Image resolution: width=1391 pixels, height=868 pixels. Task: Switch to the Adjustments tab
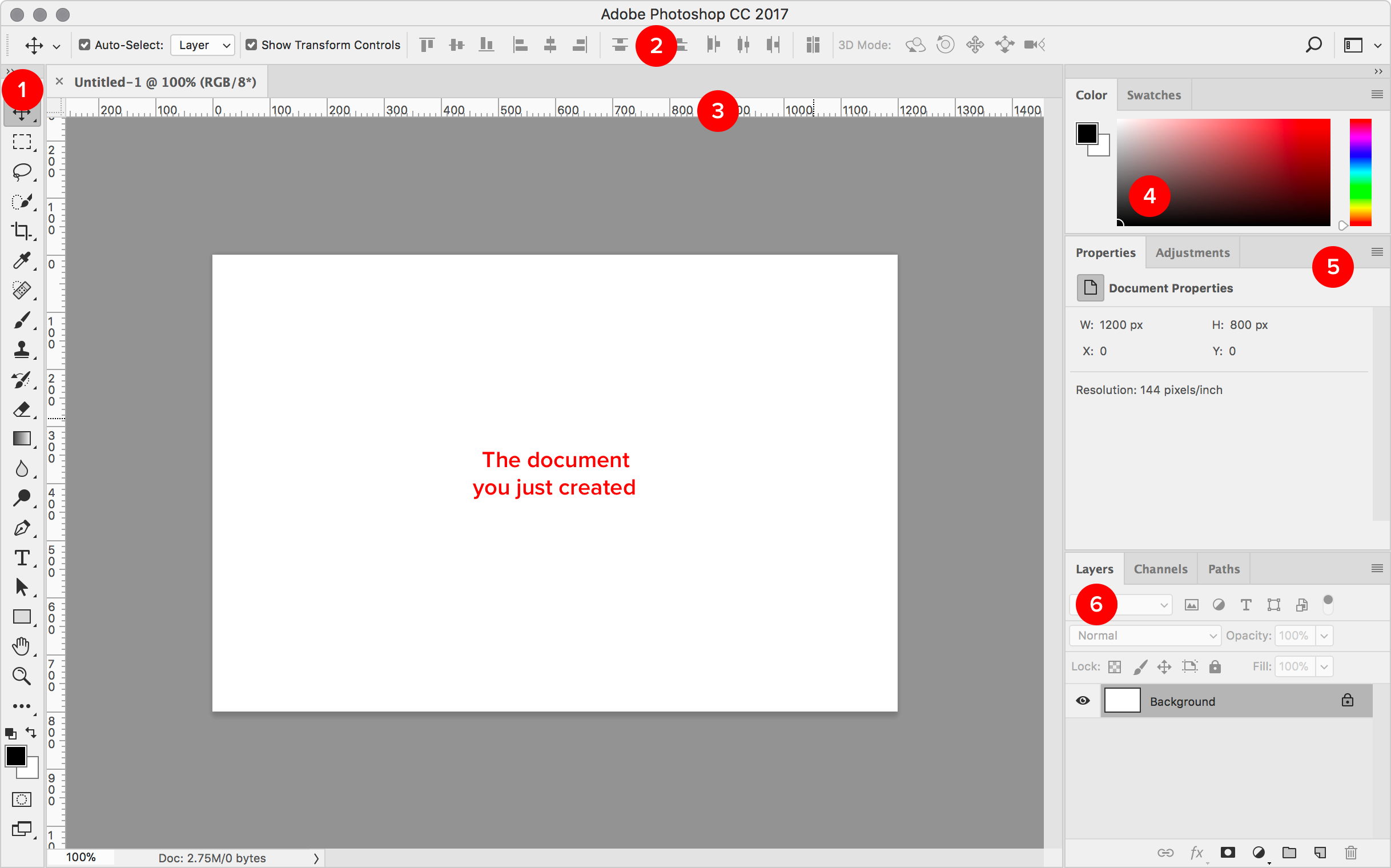tap(1192, 252)
